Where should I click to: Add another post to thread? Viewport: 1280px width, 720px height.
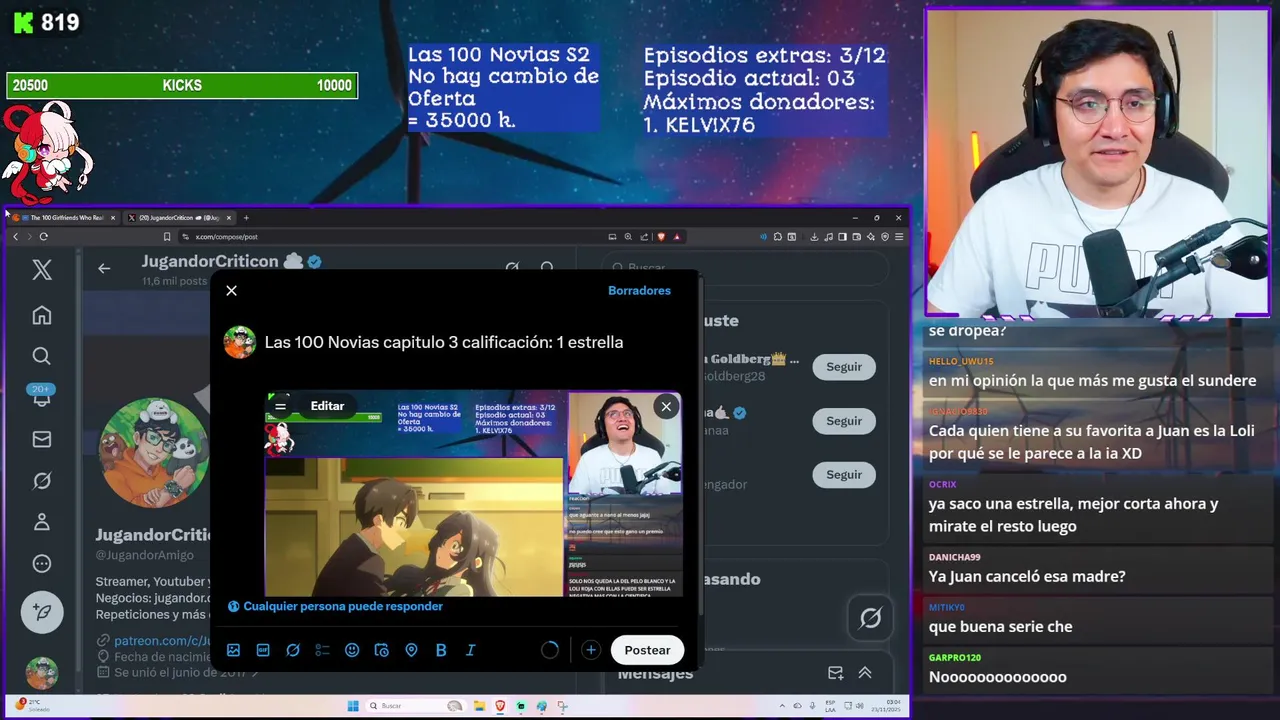tap(591, 650)
